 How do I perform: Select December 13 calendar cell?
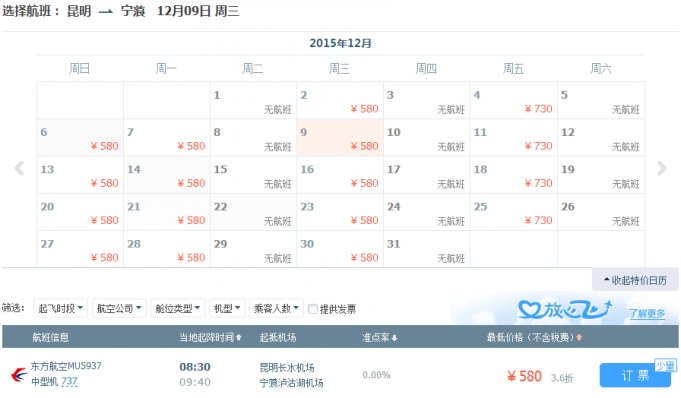(x=80, y=175)
